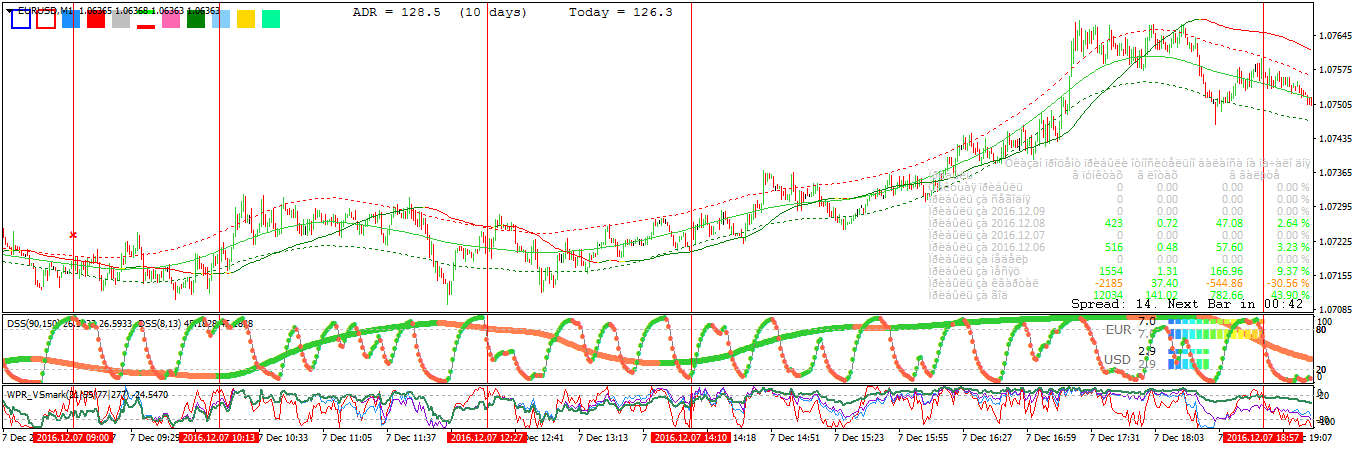Select the yellow square swatch
The image size is (1356, 449).
click(246, 19)
